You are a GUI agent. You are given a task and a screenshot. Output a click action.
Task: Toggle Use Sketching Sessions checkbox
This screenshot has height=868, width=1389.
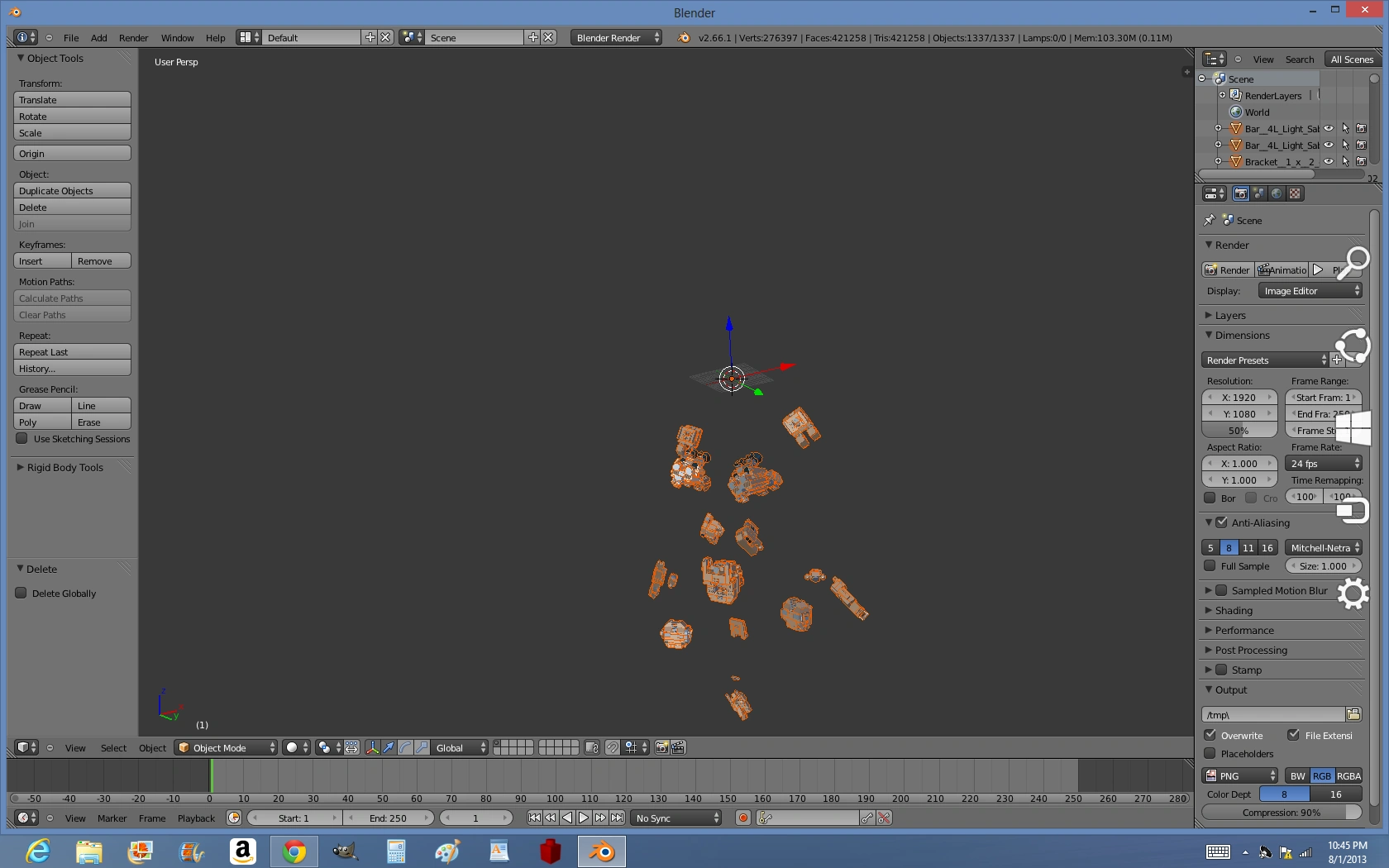coord(22,438)
